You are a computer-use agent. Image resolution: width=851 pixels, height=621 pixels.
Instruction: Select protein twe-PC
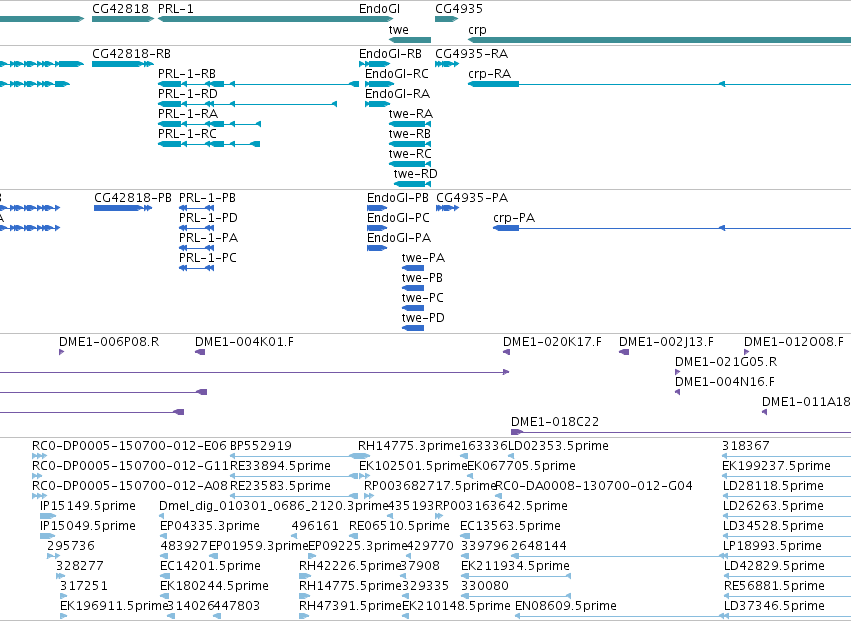point(413,308)
